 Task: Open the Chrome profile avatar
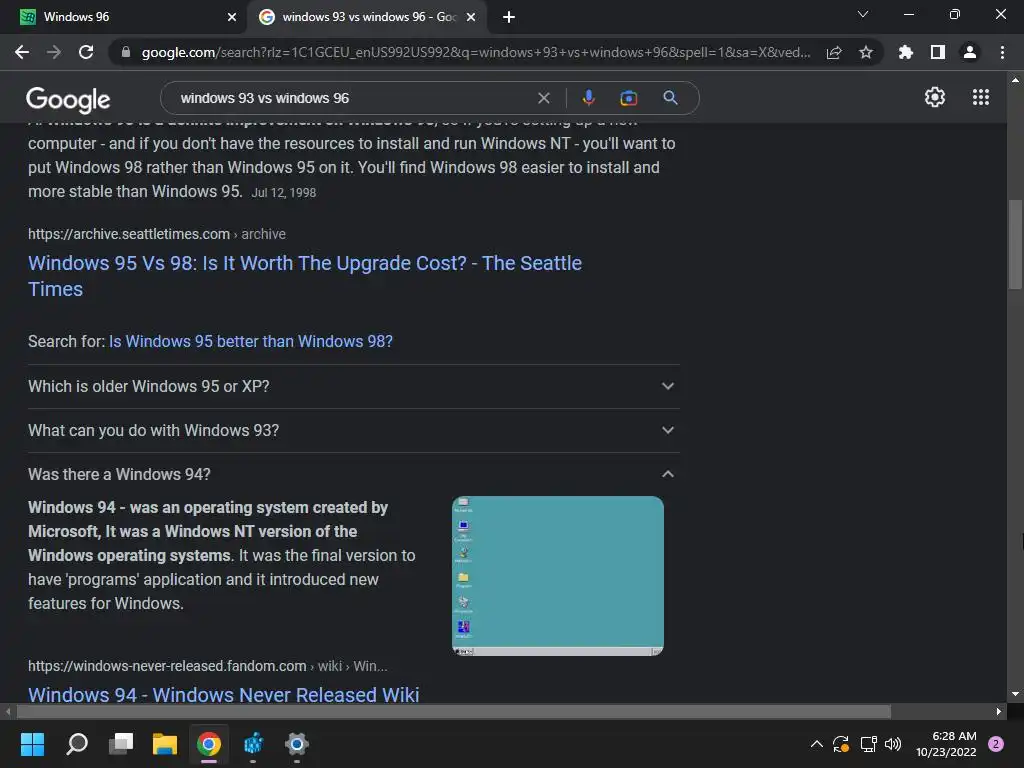[x=970, y=52]
